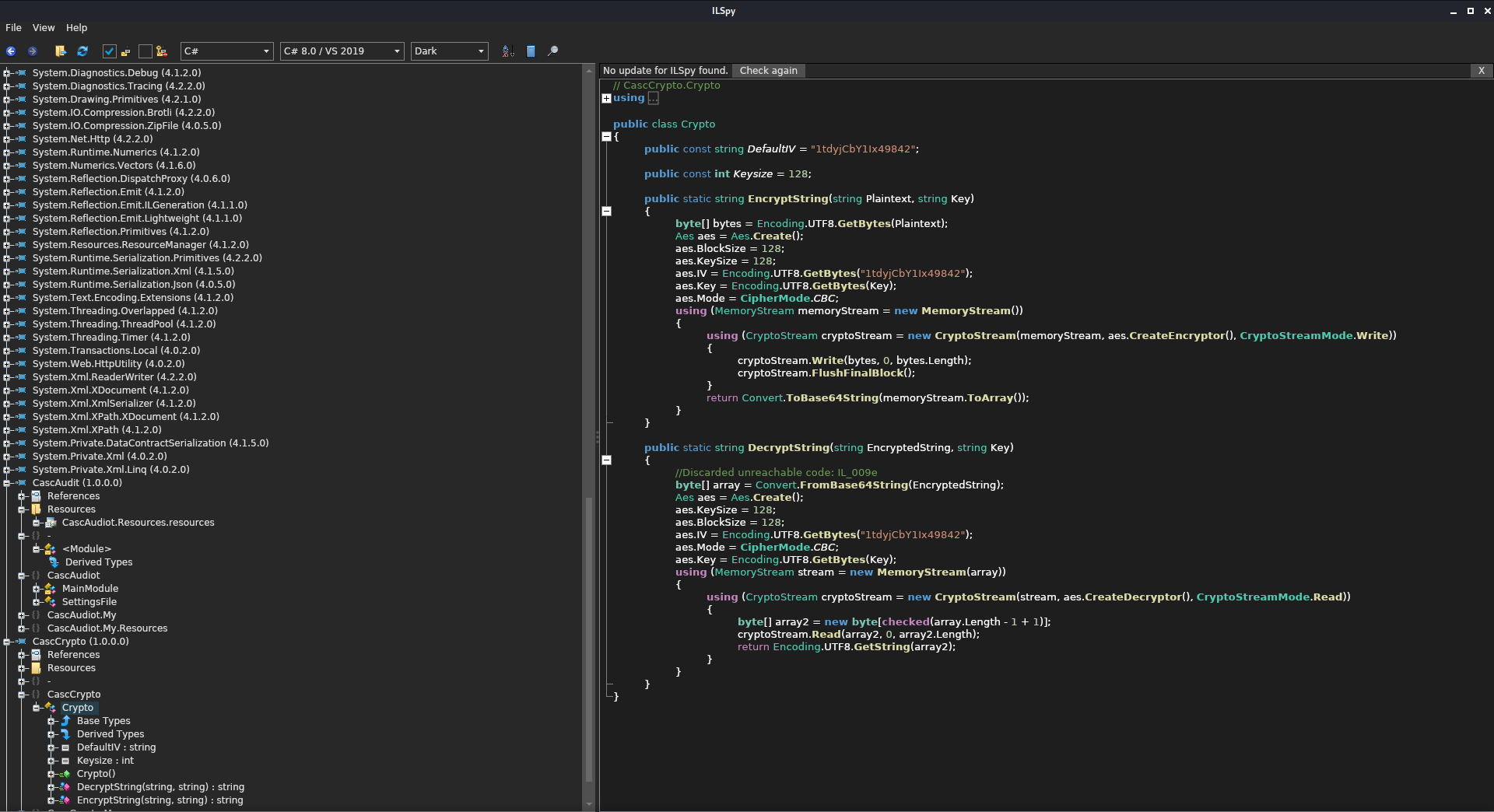
Task: Open the Dark theme dropdown
Action: coord(449,51)
